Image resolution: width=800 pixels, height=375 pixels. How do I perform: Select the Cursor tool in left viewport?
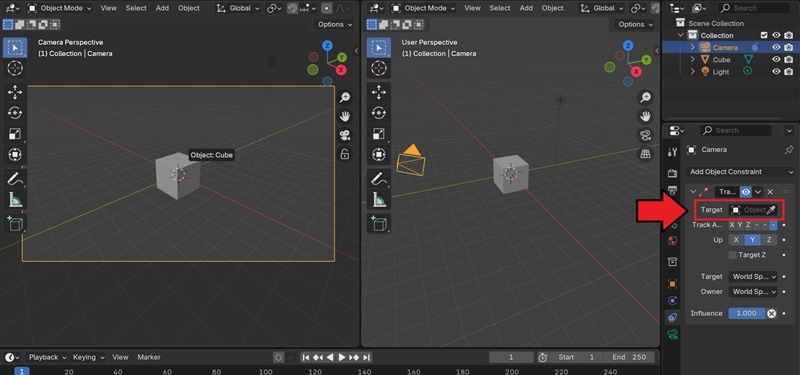click(15, 67)
